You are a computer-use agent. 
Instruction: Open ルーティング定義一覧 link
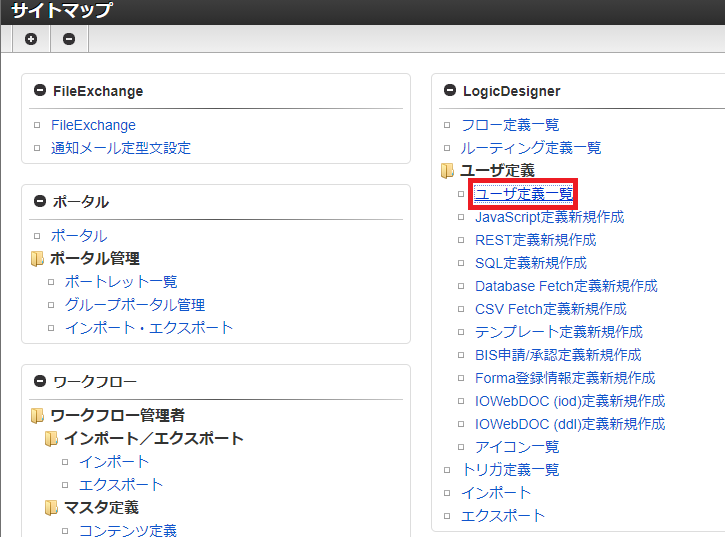click(531, 148)
